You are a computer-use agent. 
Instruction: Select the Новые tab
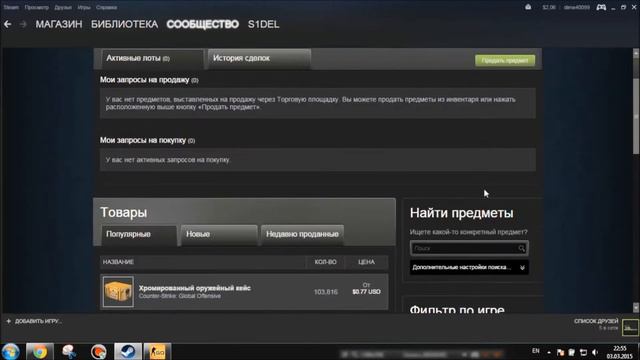tap(219, 235)
